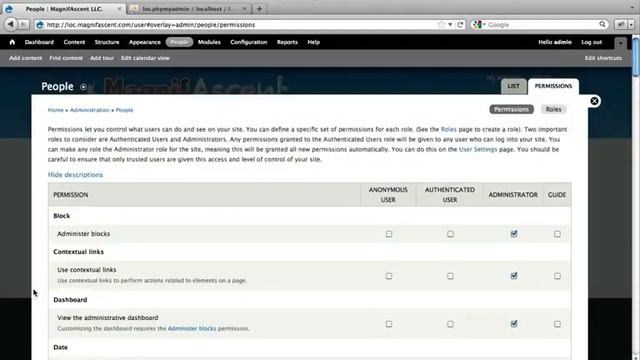The width and height of the screenshot is (640, 360).
Task: Open the Dashboard admin menu
Action: 39,42
